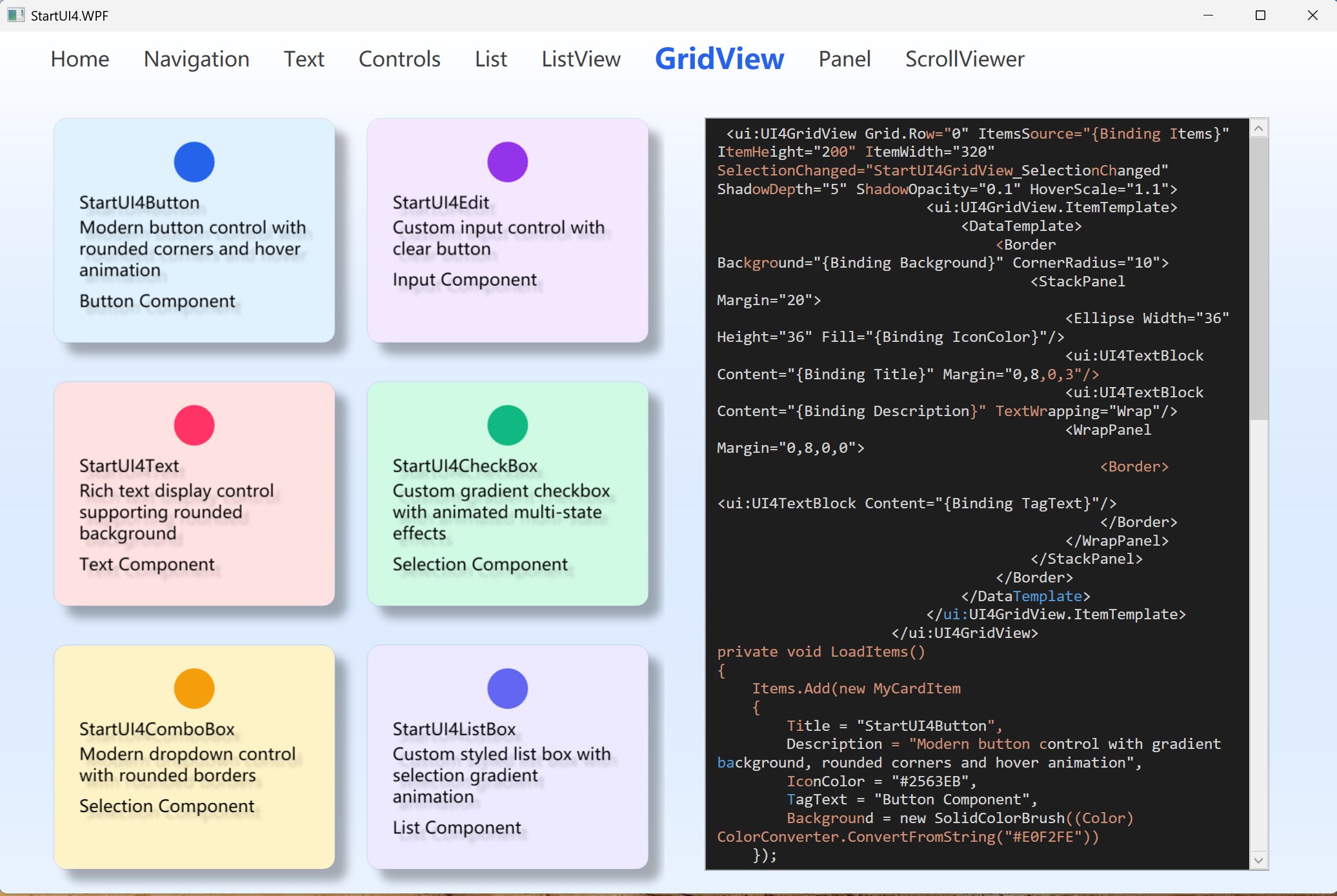Click the '</ui:UI4GridView>' closing tag line
This screenshot has width=1337, height=896.
pyautogui.click(x=965, y=633)
